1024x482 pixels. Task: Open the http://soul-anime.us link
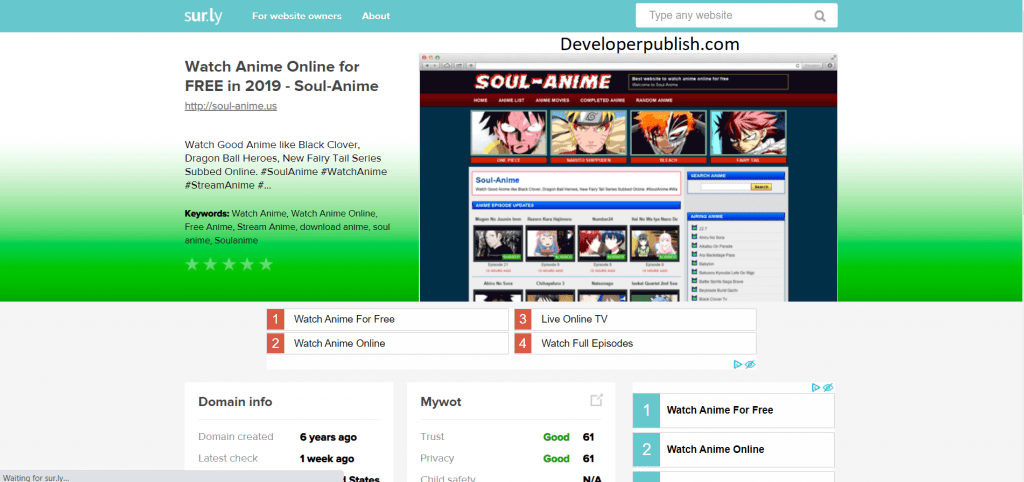[231, 106]
